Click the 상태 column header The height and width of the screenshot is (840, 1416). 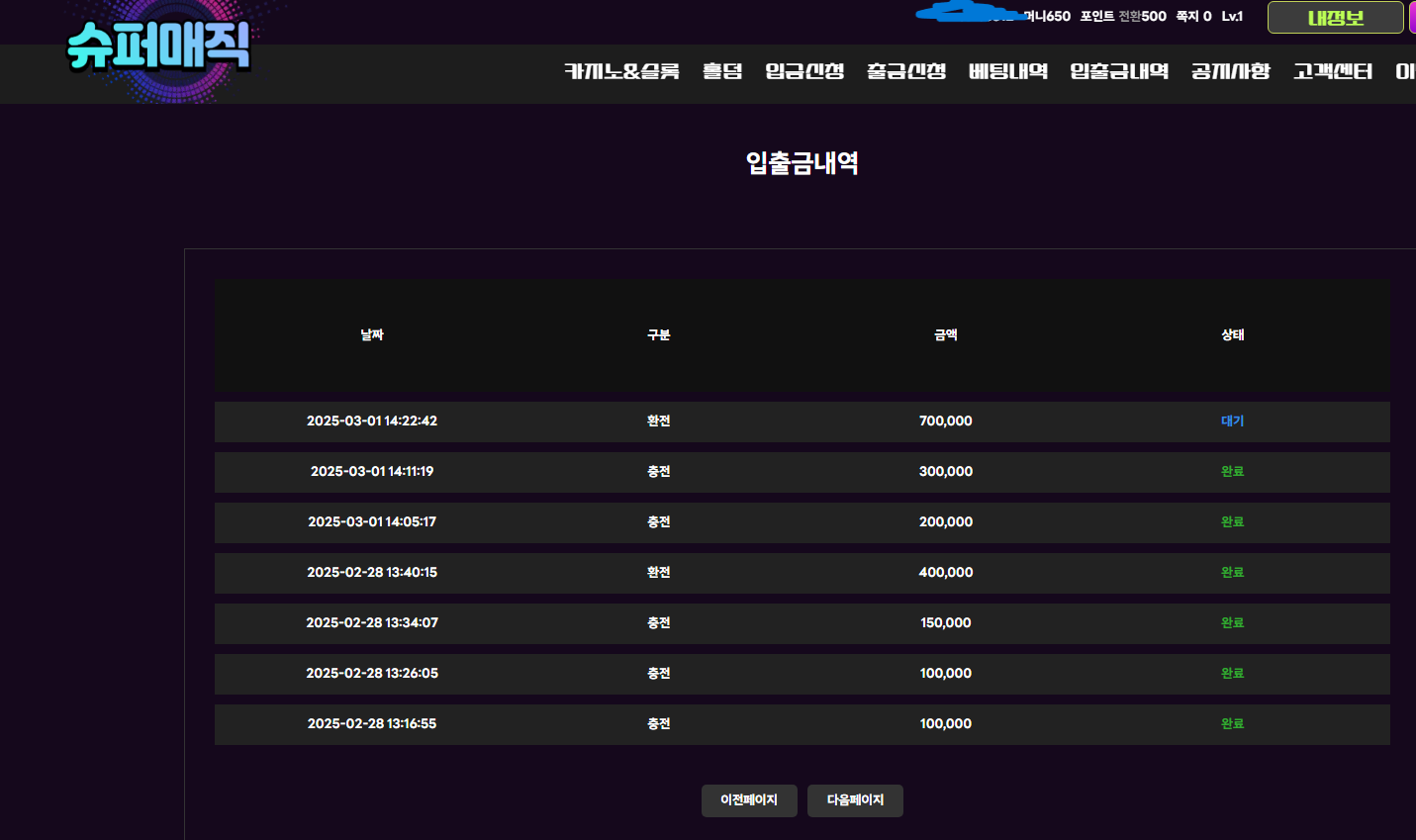pyautogui.click(x=1232, y=335)
